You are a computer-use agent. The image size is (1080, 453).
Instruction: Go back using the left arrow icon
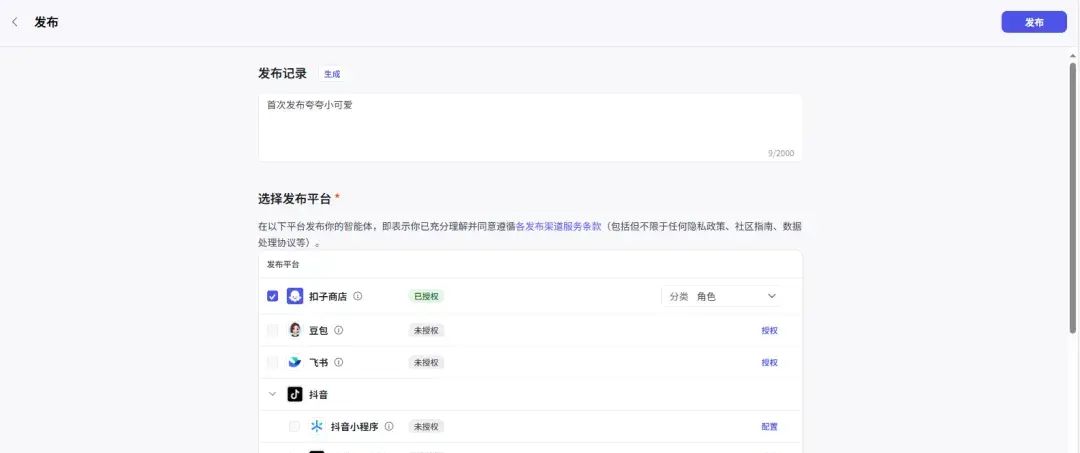[15, 22]
